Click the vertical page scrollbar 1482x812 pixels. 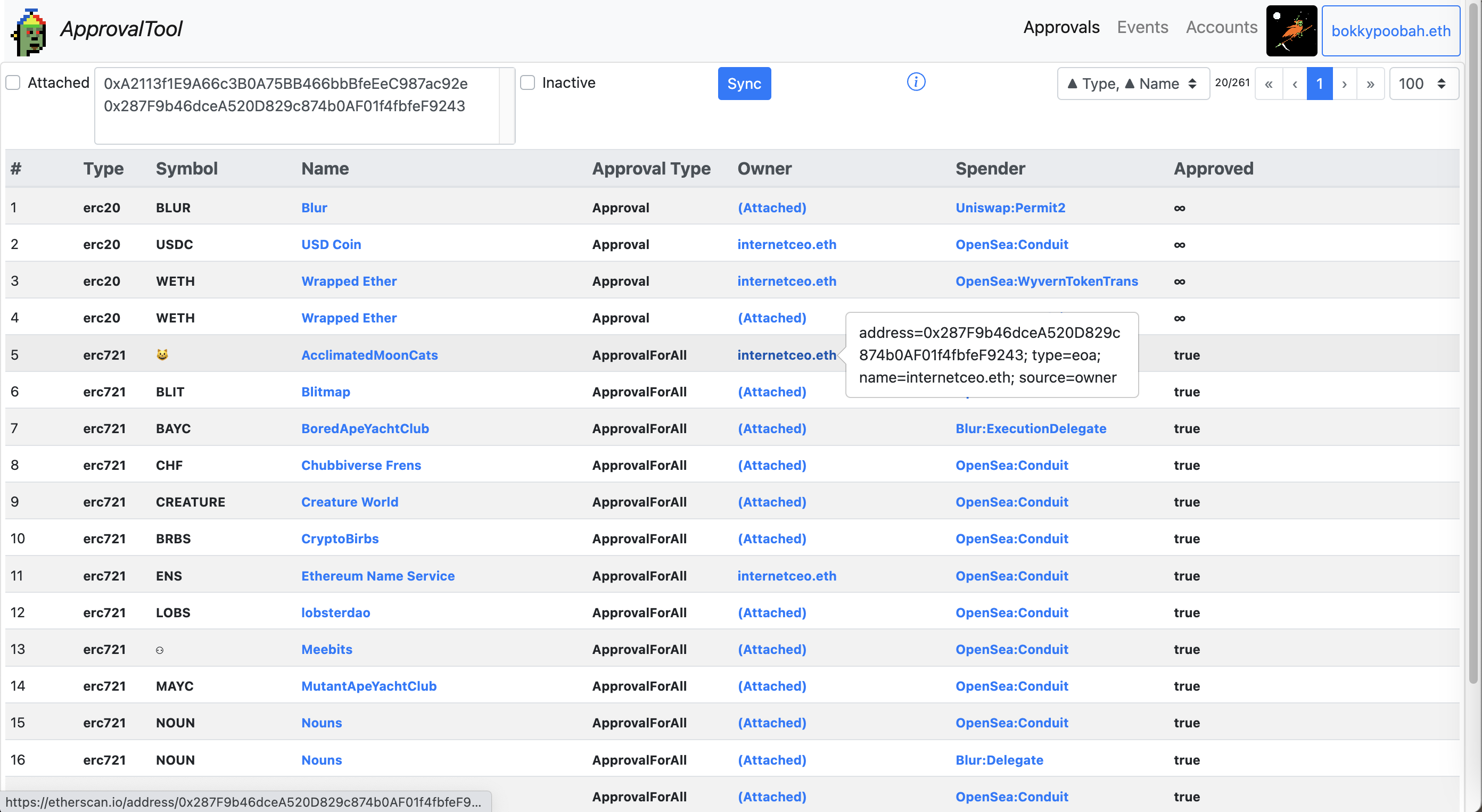(x=1473, y=345)
